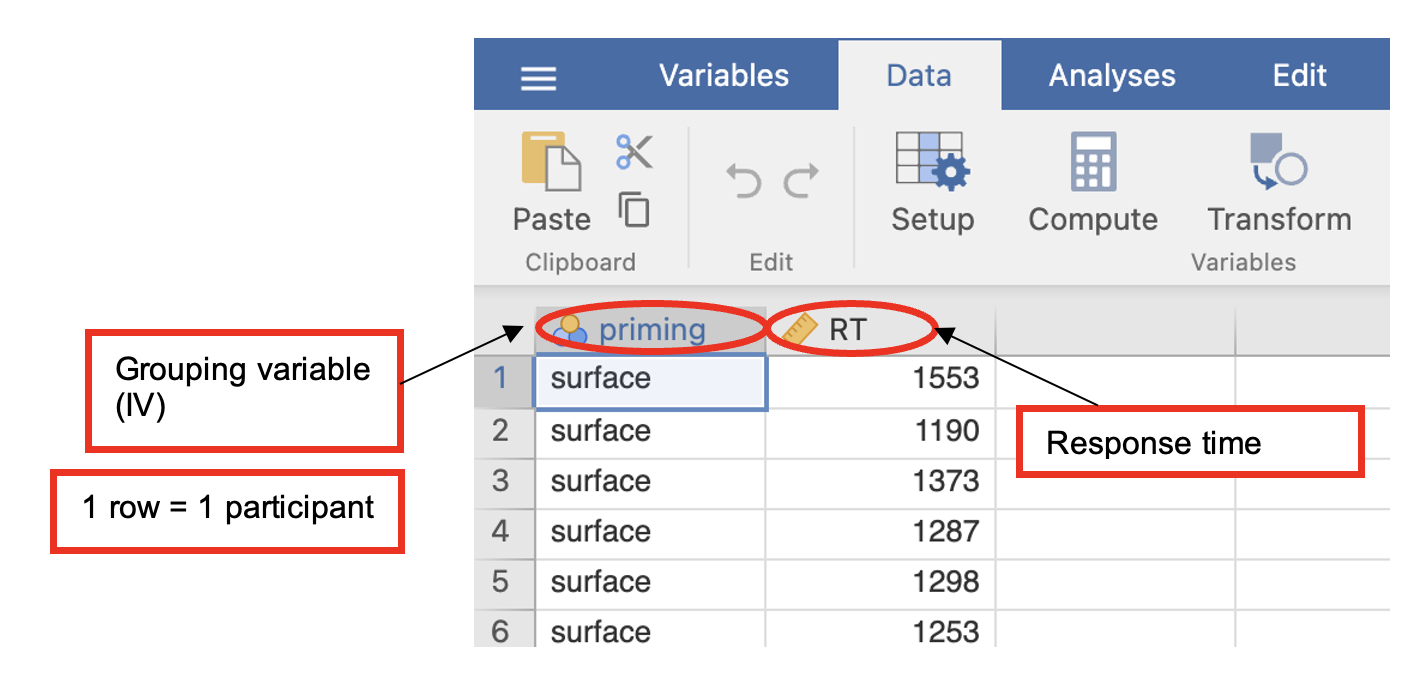1412x686 pixels.
Task: Select row number 3 header
Action: [x=502, y=481]
